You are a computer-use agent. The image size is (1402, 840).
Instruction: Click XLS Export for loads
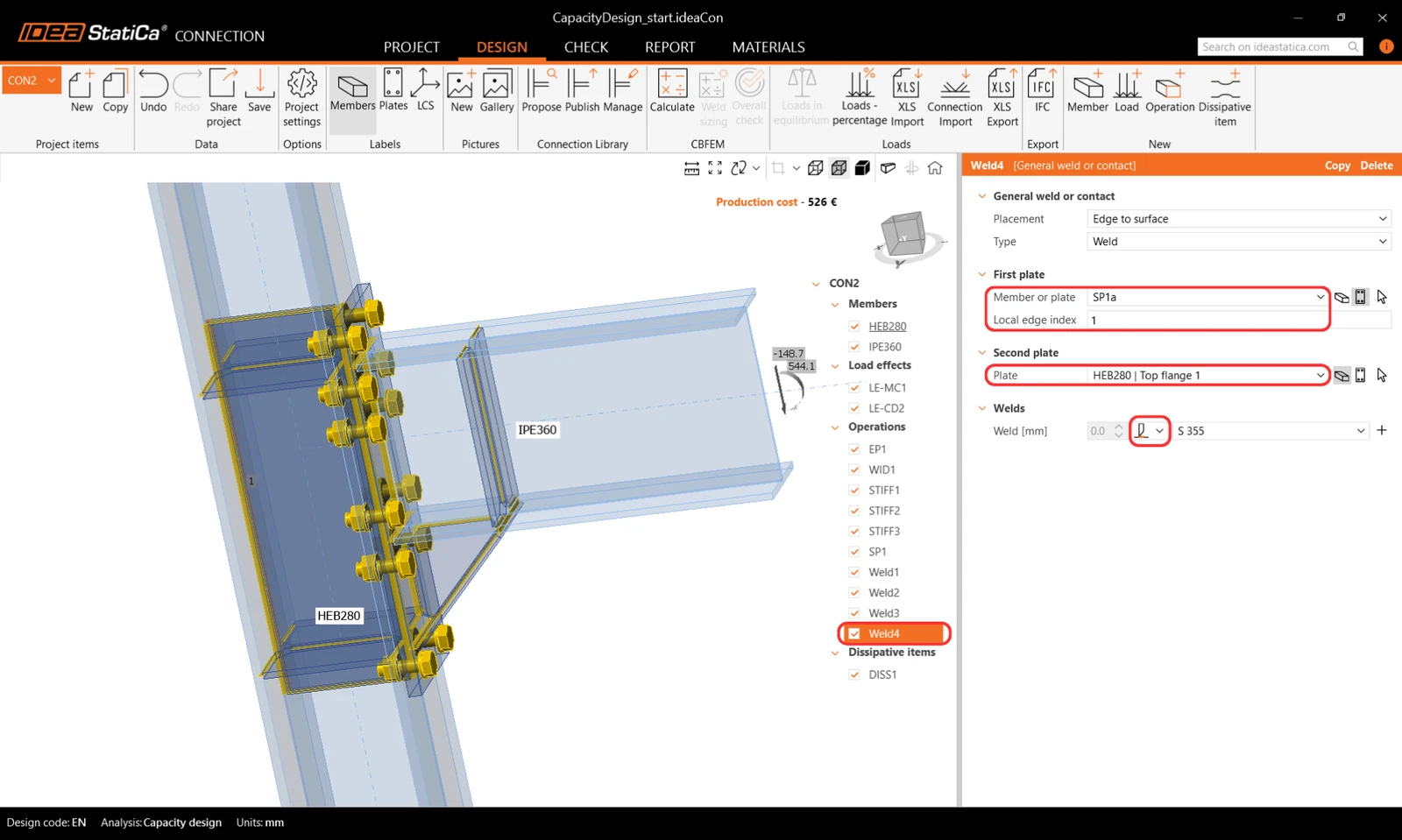coord(1002,98)
